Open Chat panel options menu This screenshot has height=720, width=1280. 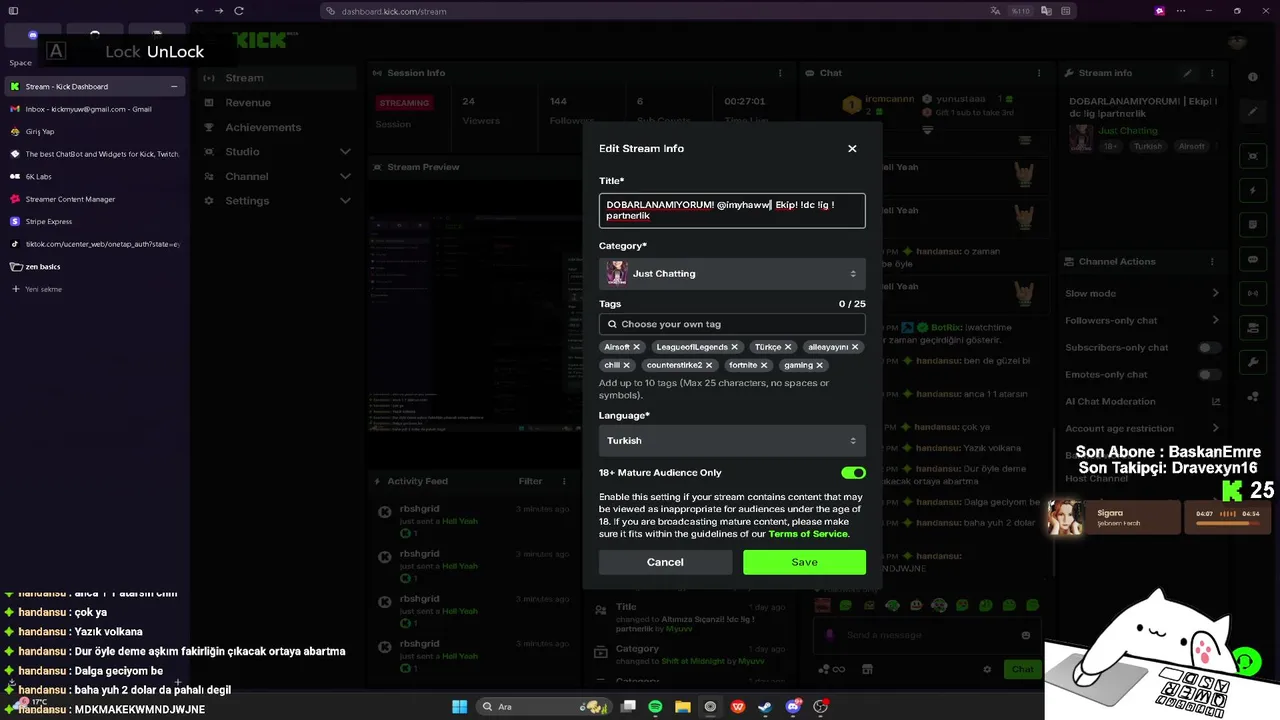click(1040, 73)
